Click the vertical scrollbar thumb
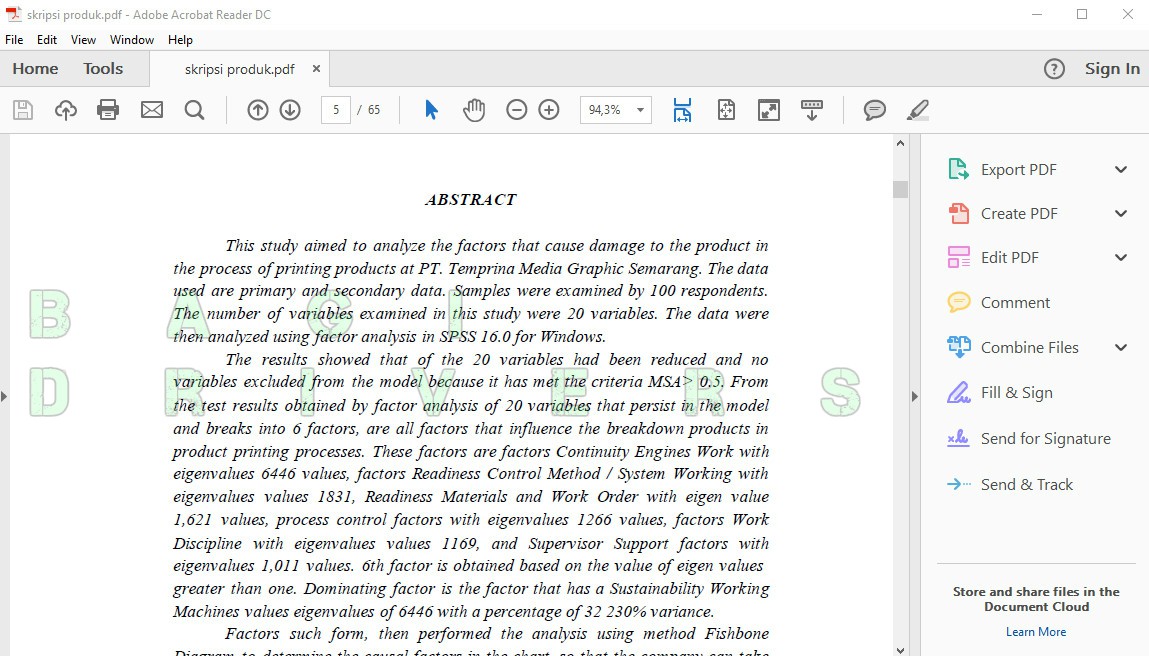This screenshot has width=1149, height=656. pos(900,189)
